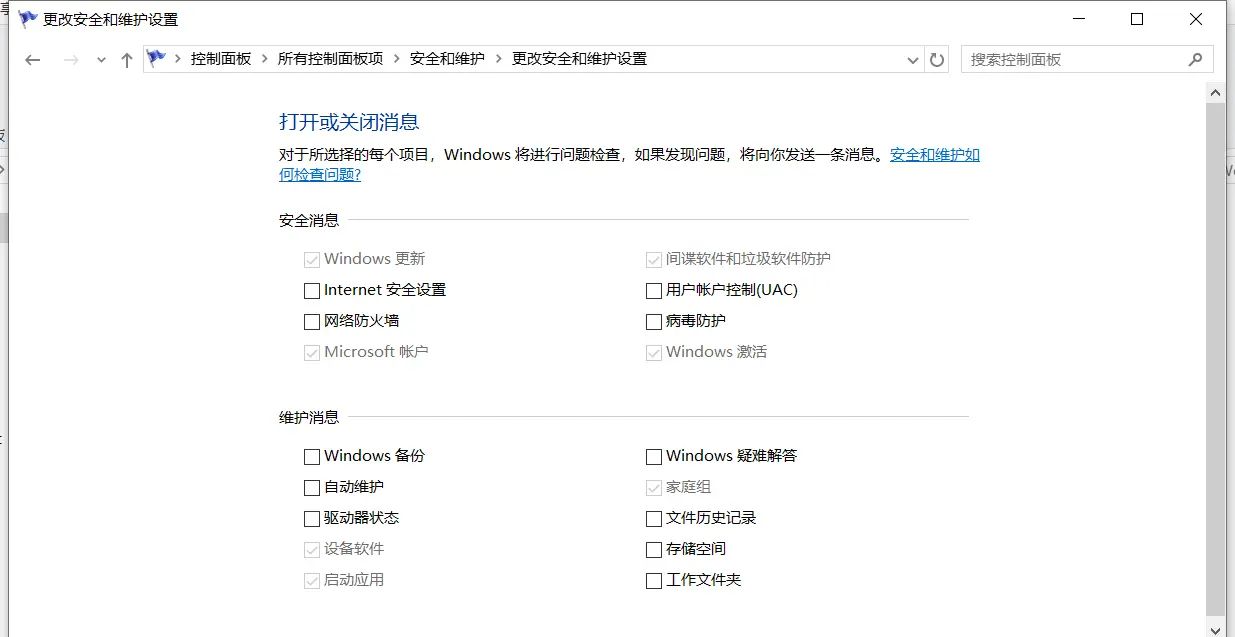Check the 用户帐户控制(UAC) box
1235x637 pixels.
(653, 290)
